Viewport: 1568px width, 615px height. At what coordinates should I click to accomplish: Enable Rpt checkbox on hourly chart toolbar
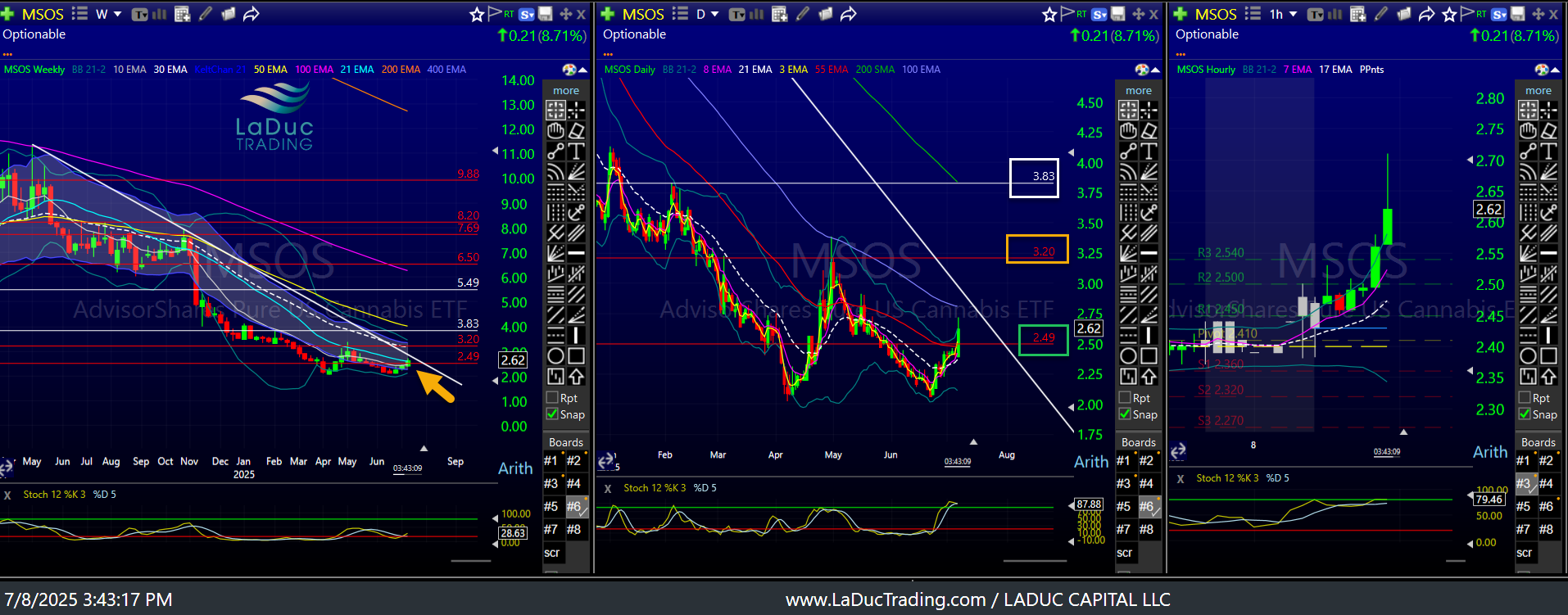1525,398
